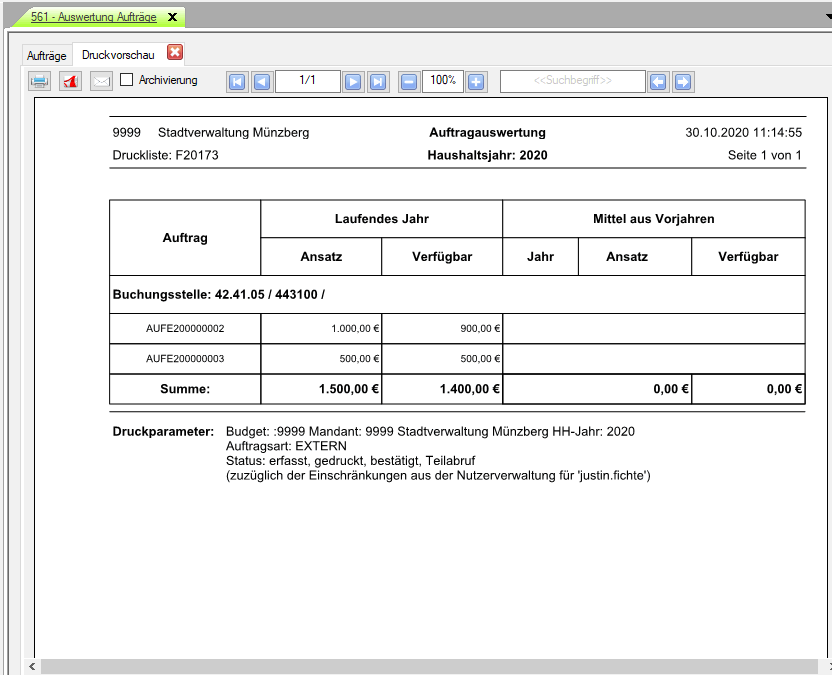Click the printer icon to print

pyautogui.click(x=39, y=81)
